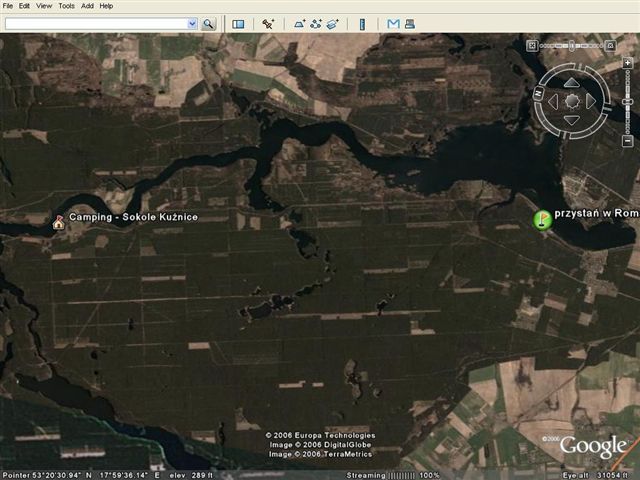The width and height of the screenshot is (640, 480).
Task: Open the ruler measurement tool
Action: 362,23
